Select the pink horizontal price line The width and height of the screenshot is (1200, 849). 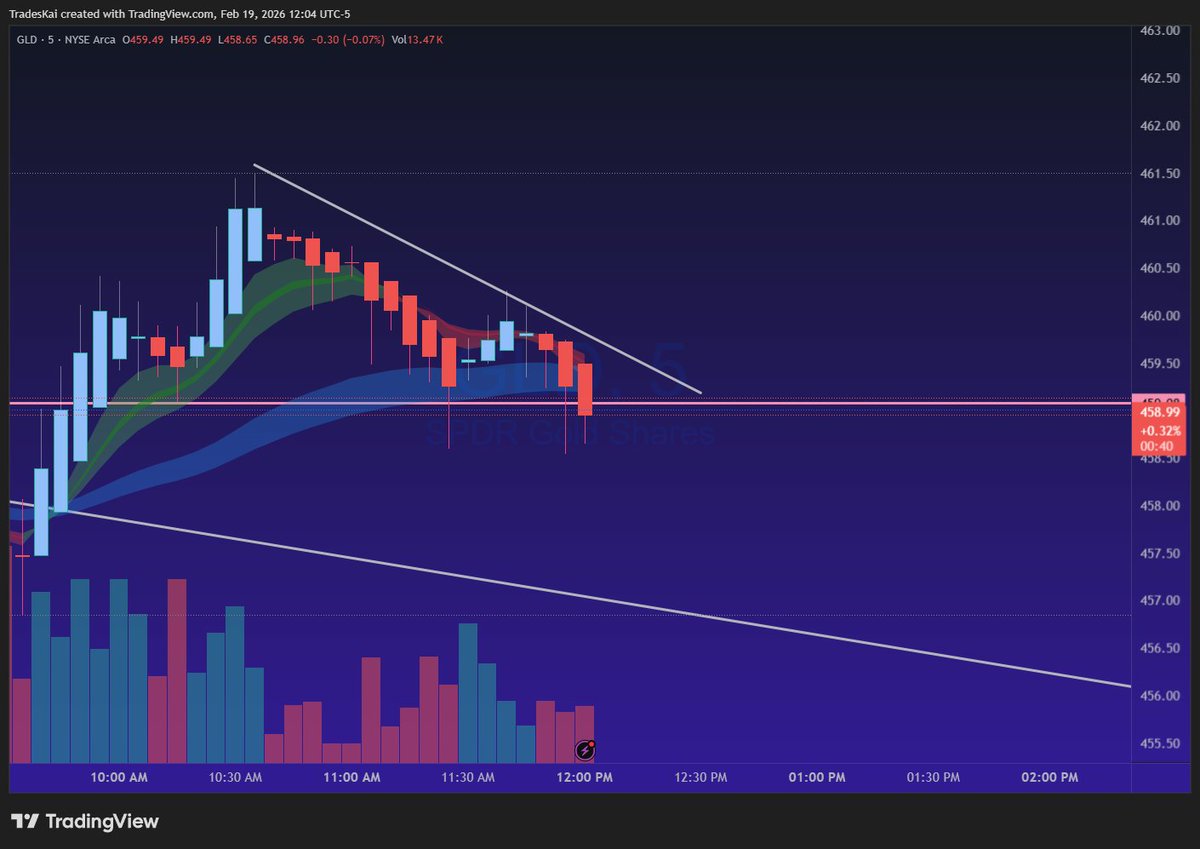coord(570,403)
